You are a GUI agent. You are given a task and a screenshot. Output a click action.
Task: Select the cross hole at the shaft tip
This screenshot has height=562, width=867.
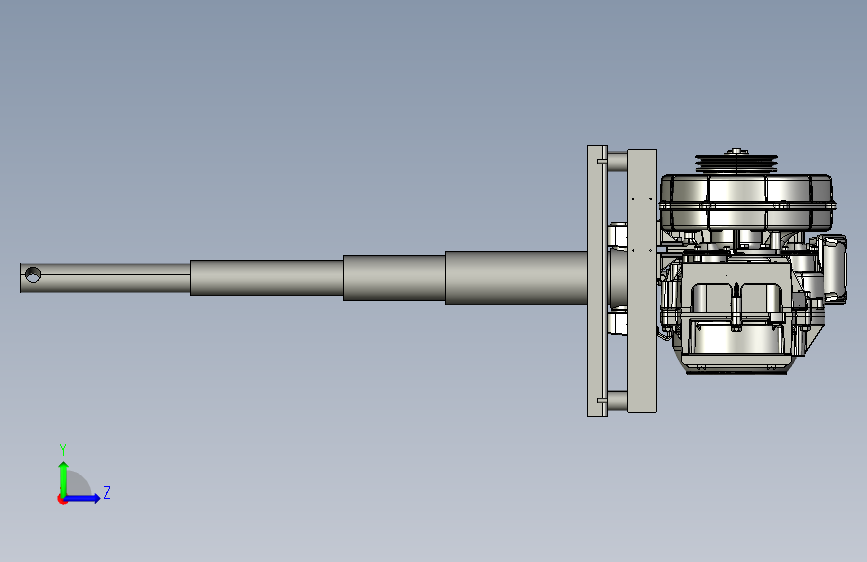coord(33,275)
